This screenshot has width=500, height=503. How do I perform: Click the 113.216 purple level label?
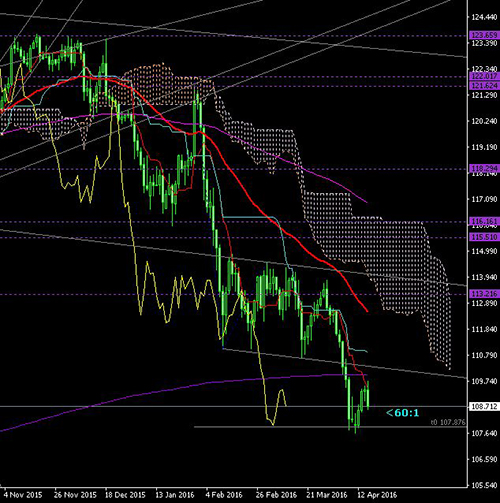(x=484, y=294)
